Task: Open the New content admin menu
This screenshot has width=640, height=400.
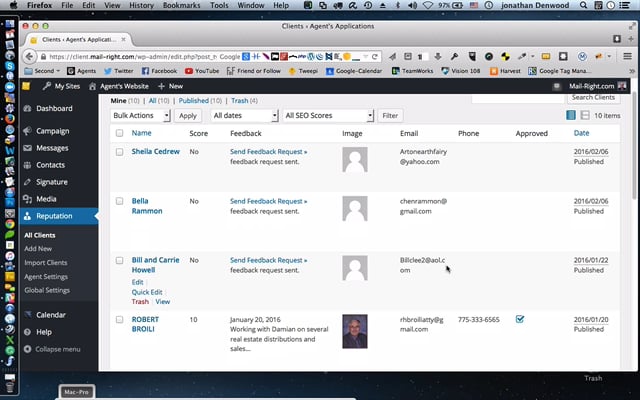Action: coord(170,86)
